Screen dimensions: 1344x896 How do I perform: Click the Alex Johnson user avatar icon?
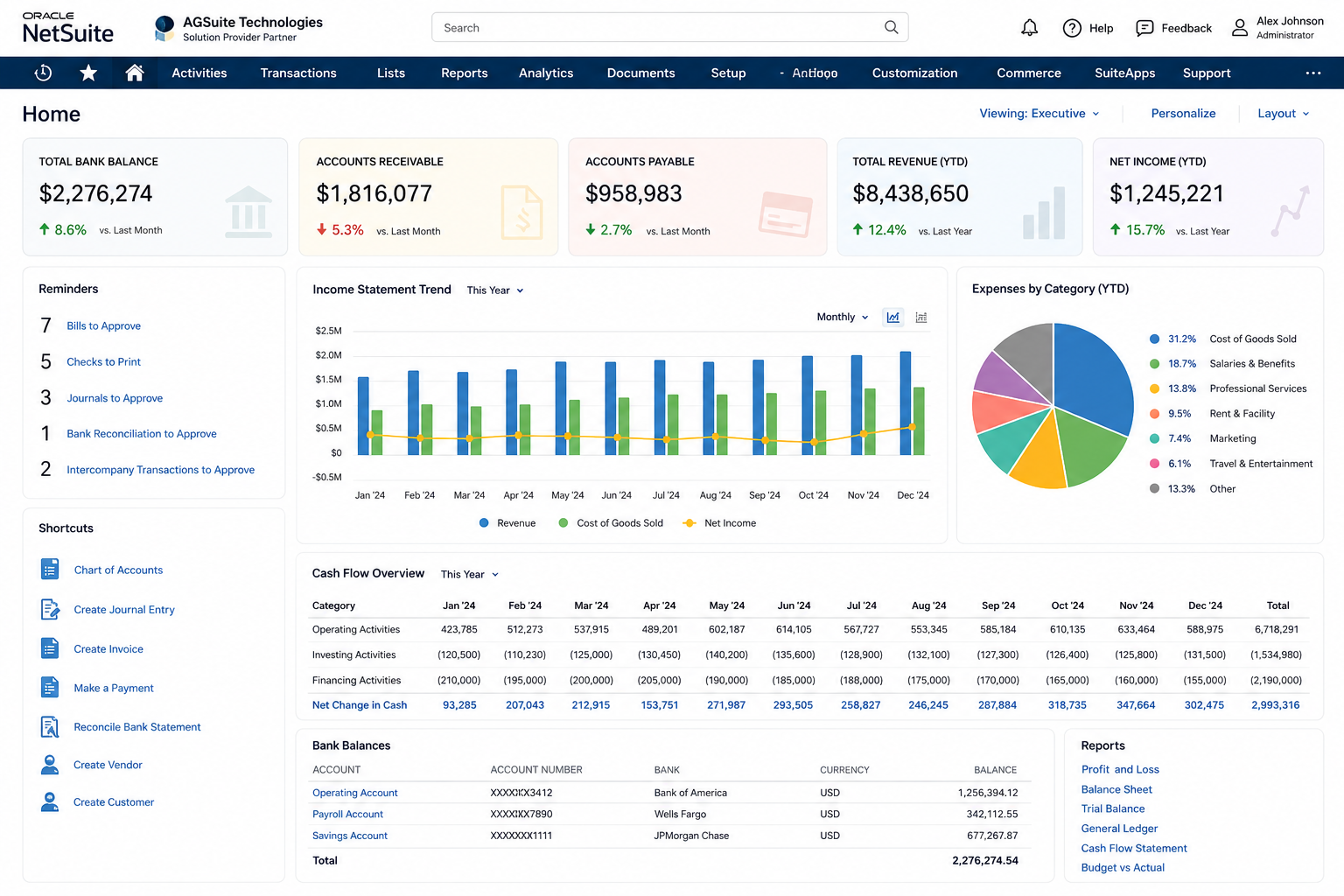(1240, 28)
